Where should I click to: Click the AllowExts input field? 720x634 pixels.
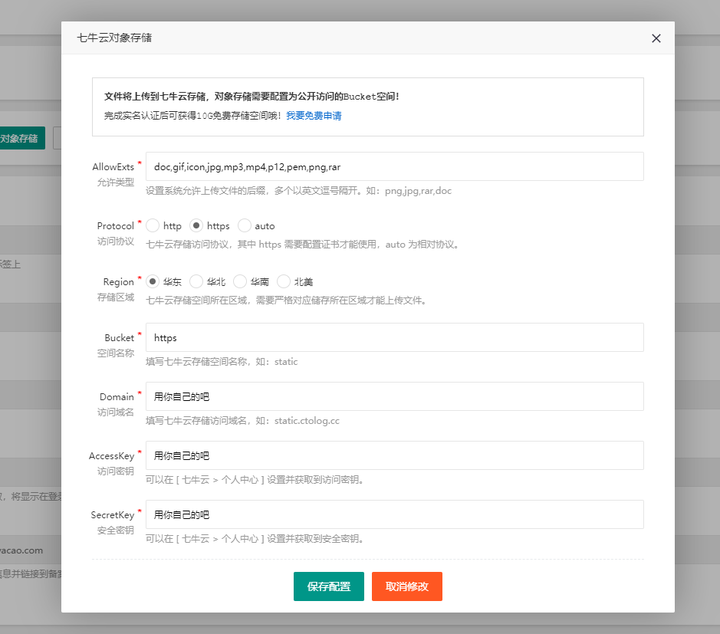click(x=394, y=167)
